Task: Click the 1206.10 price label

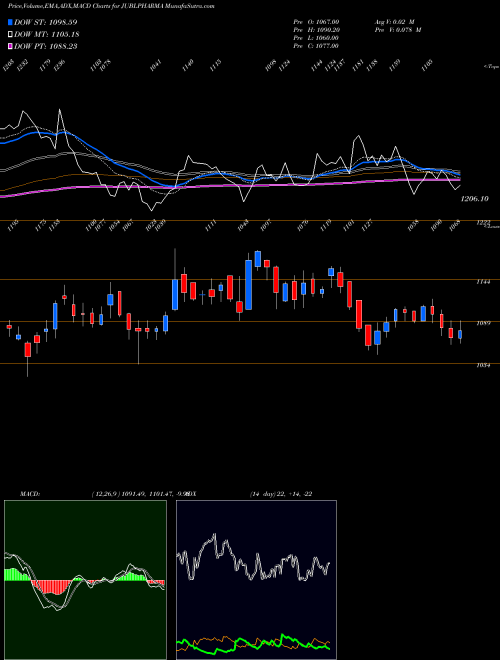Action: [x=474, y=199]
